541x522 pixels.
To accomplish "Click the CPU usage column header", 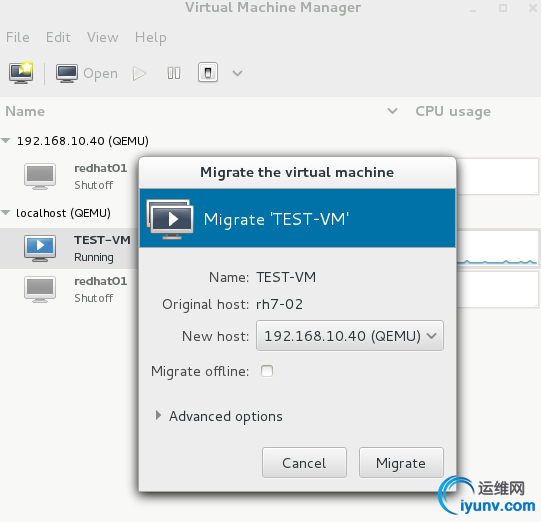I will (x=453, y=111).
